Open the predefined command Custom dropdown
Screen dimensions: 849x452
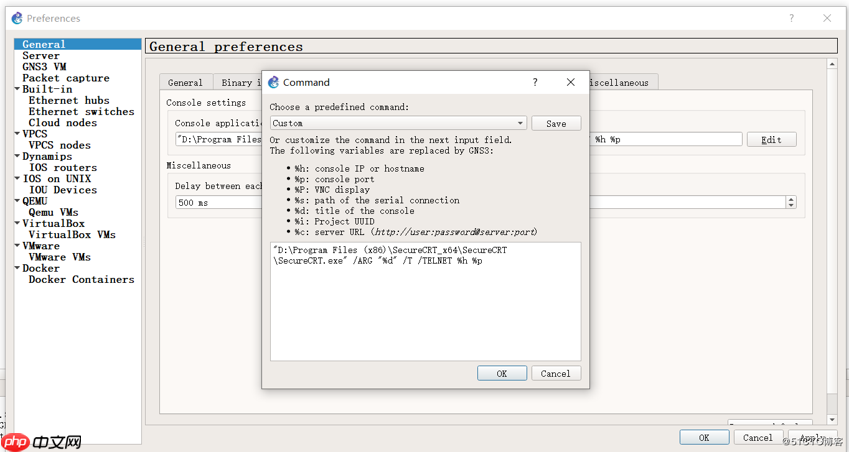(x=399, y=123)
